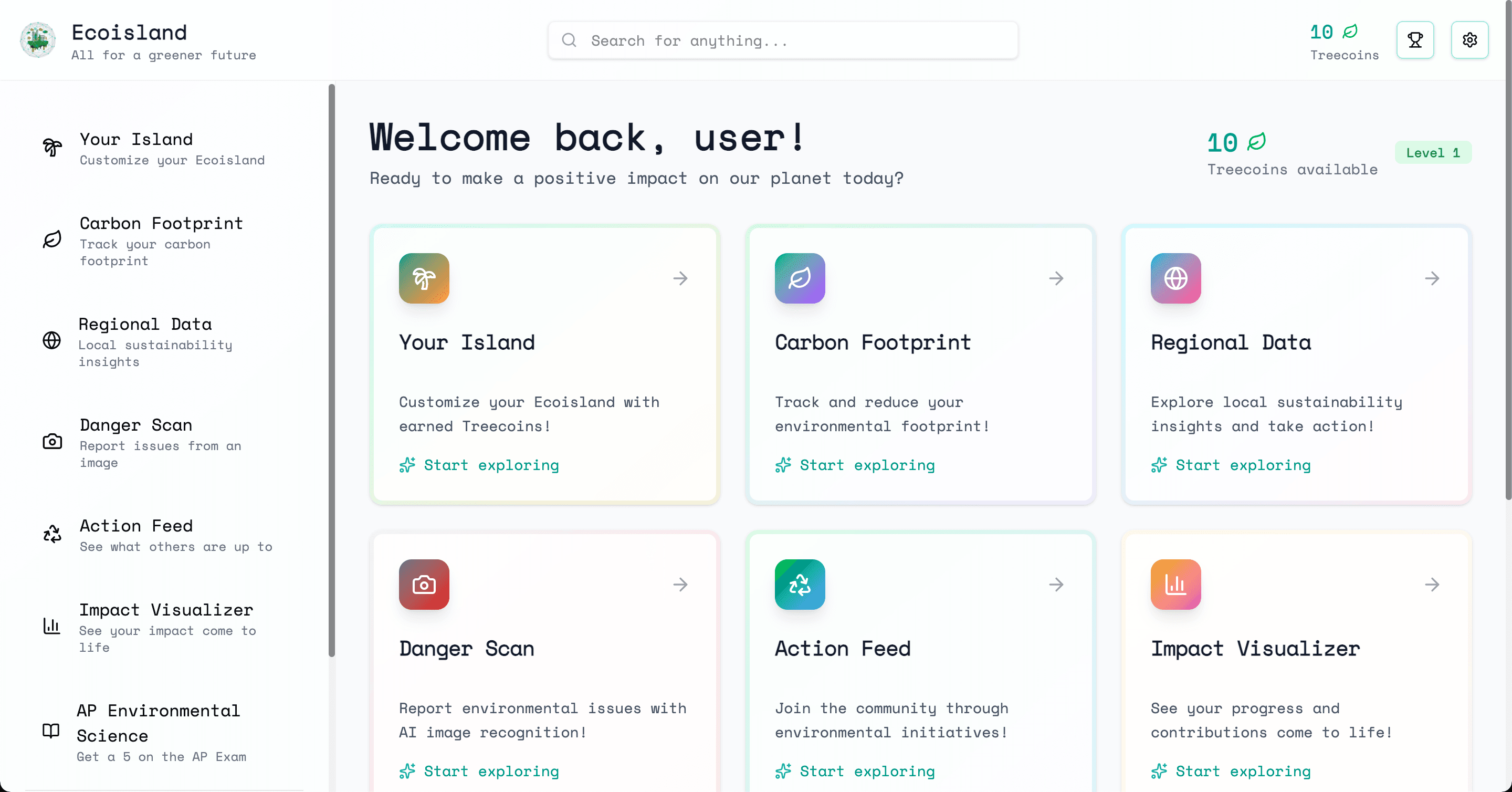Click the leaf icon beside Treecoins available
The image size is (1512, 792).
(1257, 141)
